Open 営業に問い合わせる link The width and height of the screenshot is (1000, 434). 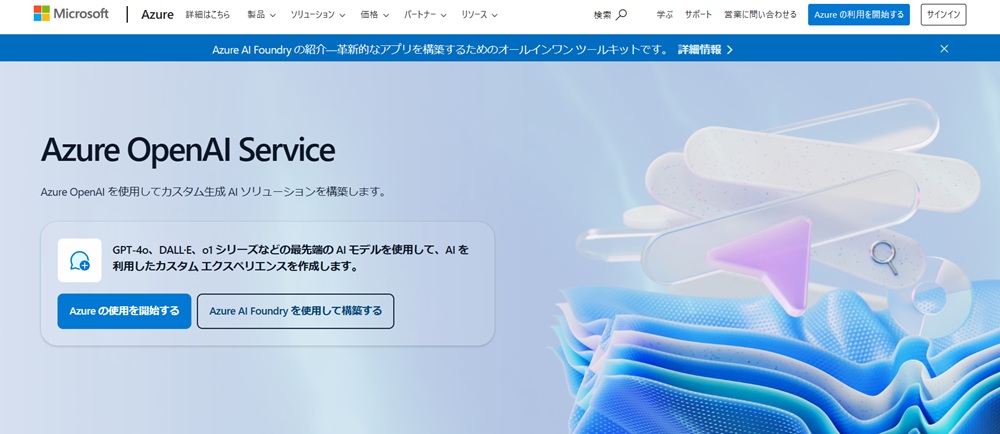(760, 15)
